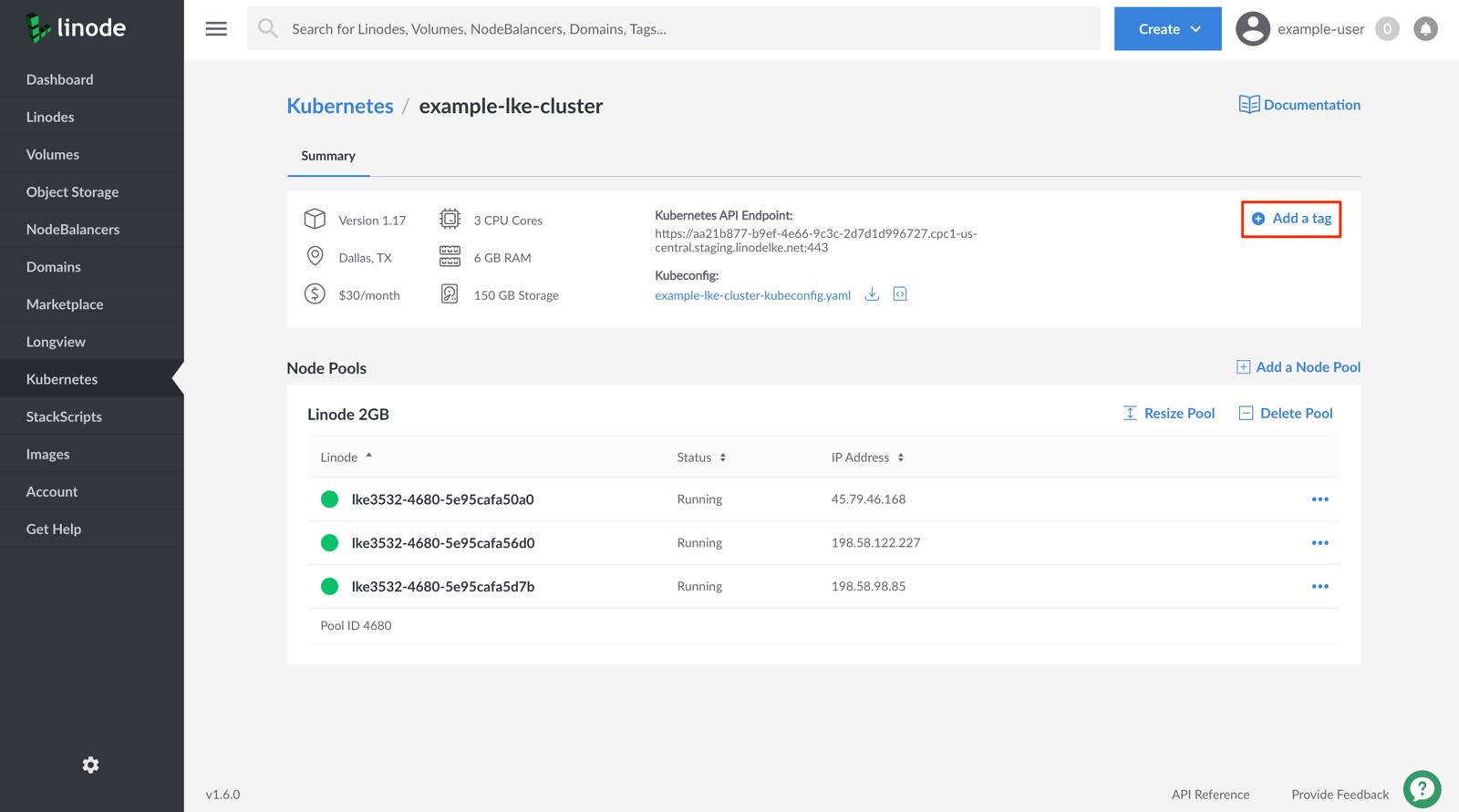Open actions menu for lke3532-4680-5e95cafa50a0
The width and height of the screenshot is (1459, 812).
(1319, 499)
